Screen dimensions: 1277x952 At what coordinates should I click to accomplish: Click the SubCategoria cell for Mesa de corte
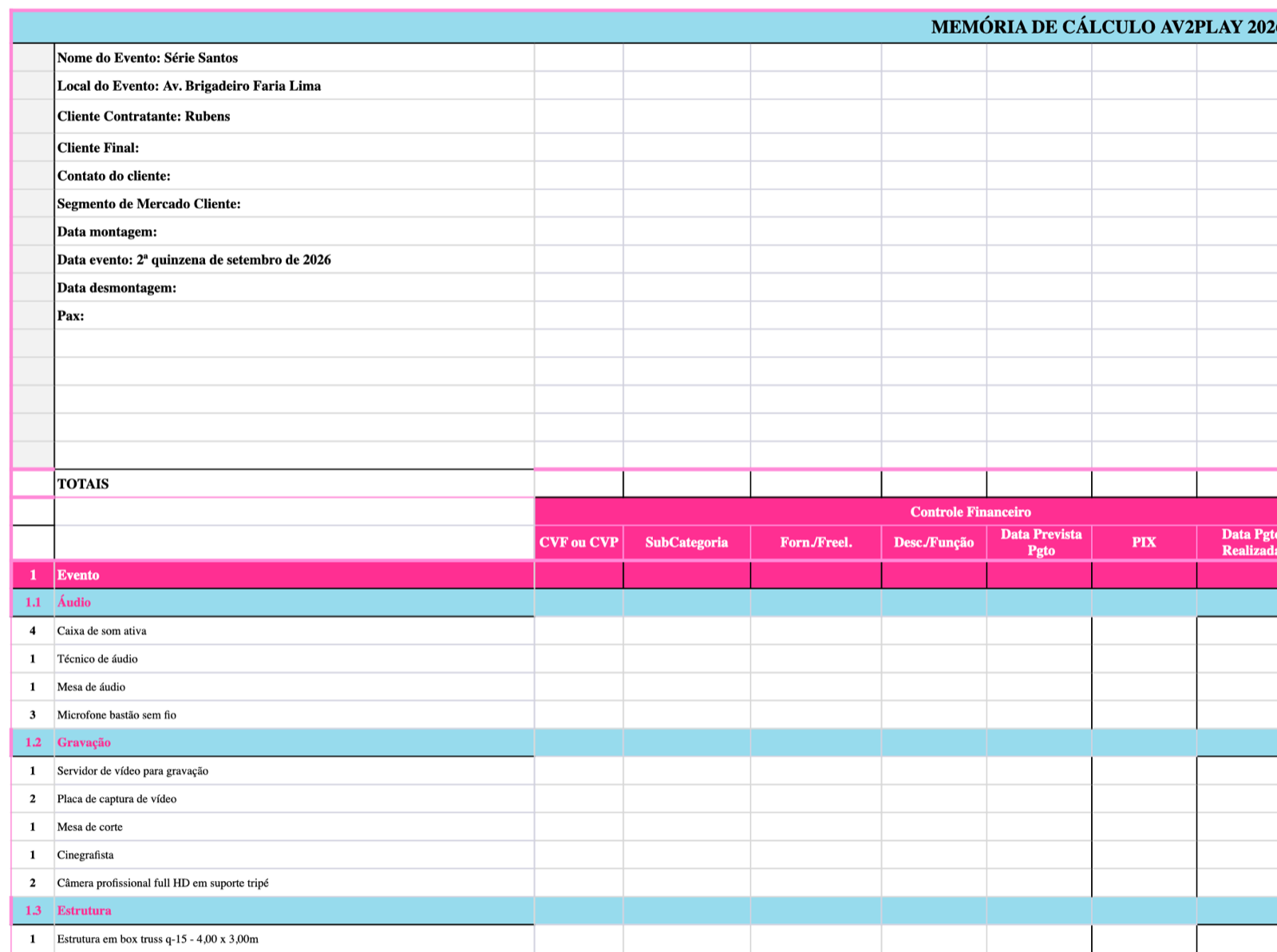686,827
